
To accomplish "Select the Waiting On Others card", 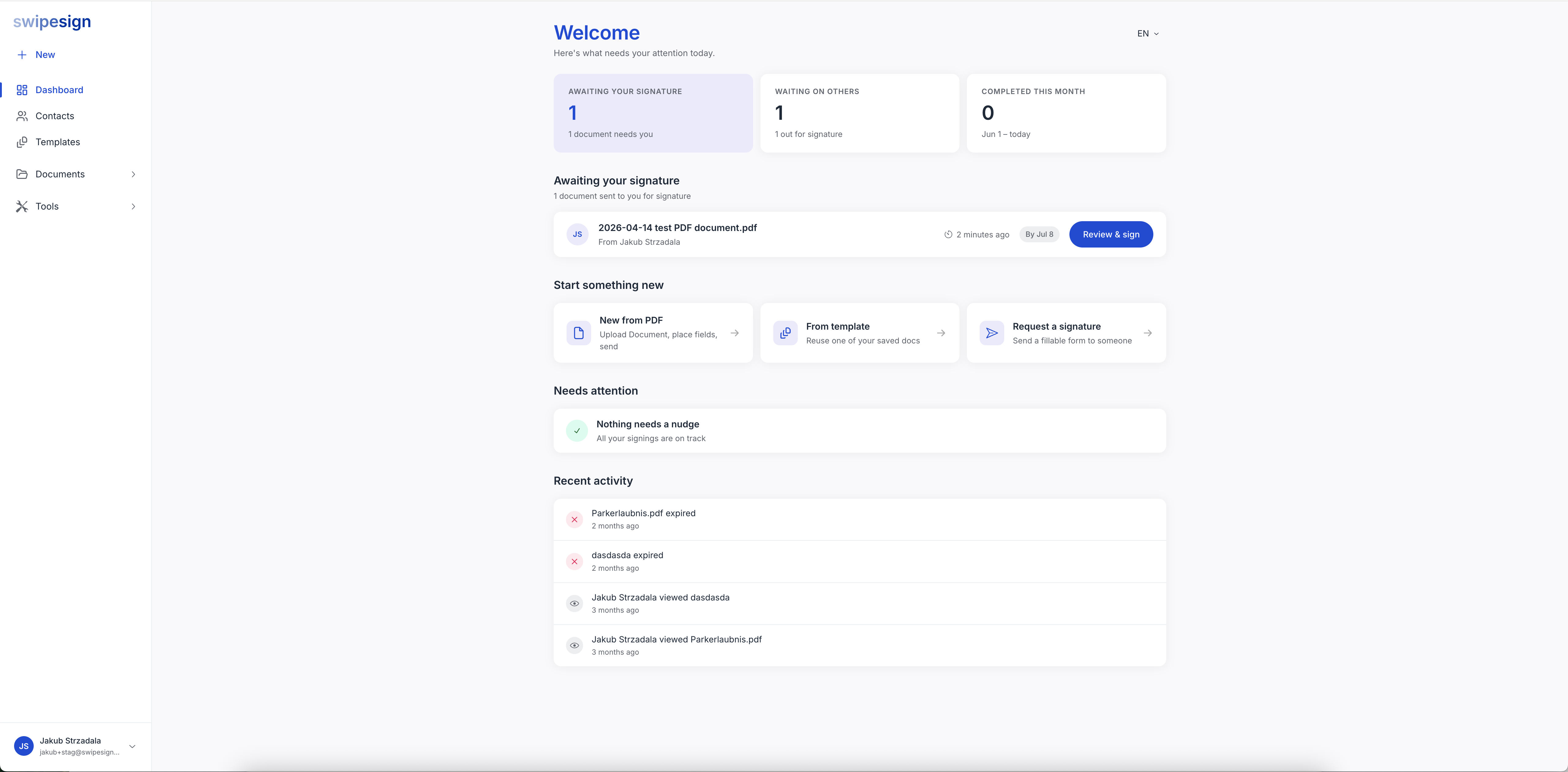I will (859, 113).
